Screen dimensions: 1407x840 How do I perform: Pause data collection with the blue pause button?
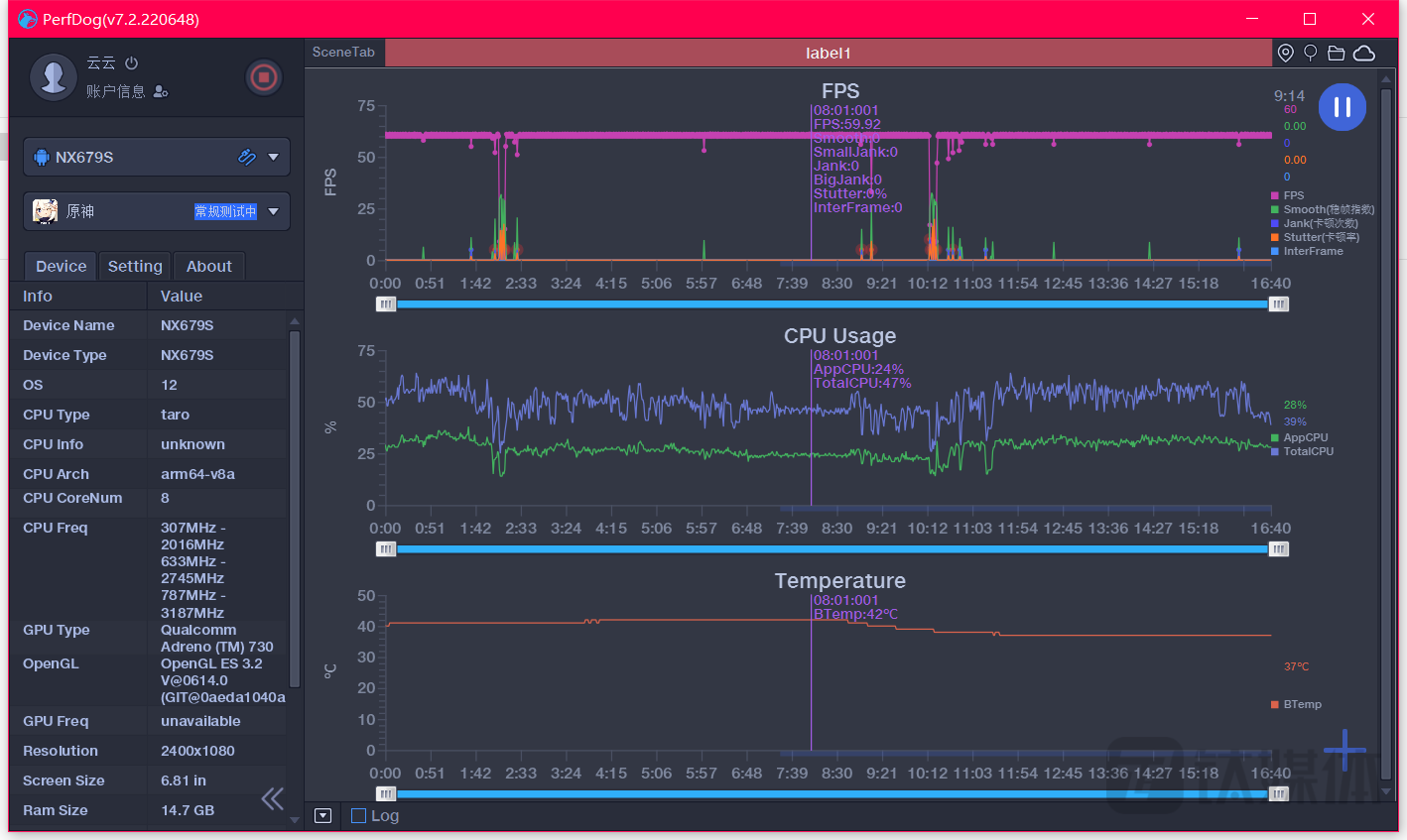click(1342, 107)
